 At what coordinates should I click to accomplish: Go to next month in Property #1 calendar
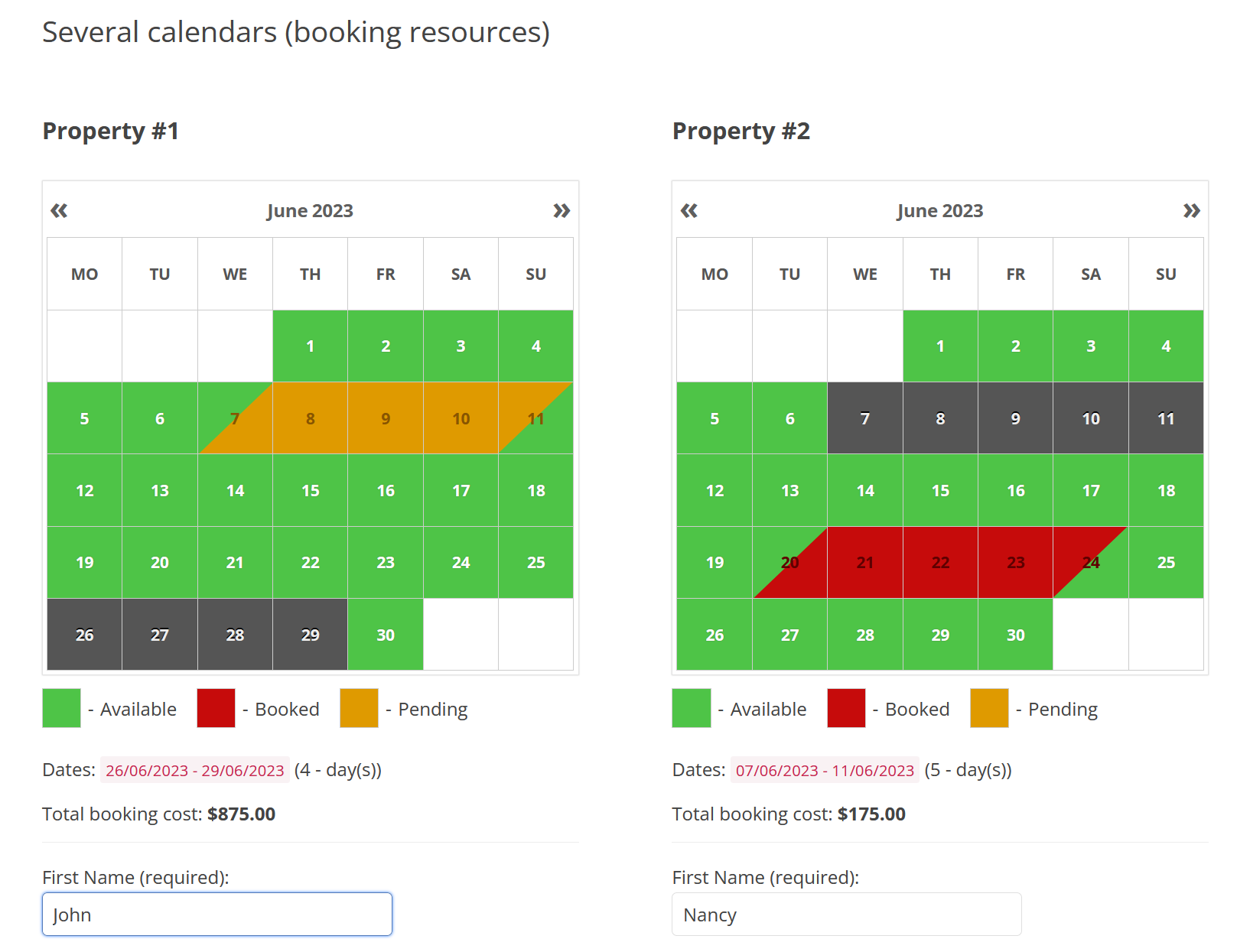(x=562, y=211)
